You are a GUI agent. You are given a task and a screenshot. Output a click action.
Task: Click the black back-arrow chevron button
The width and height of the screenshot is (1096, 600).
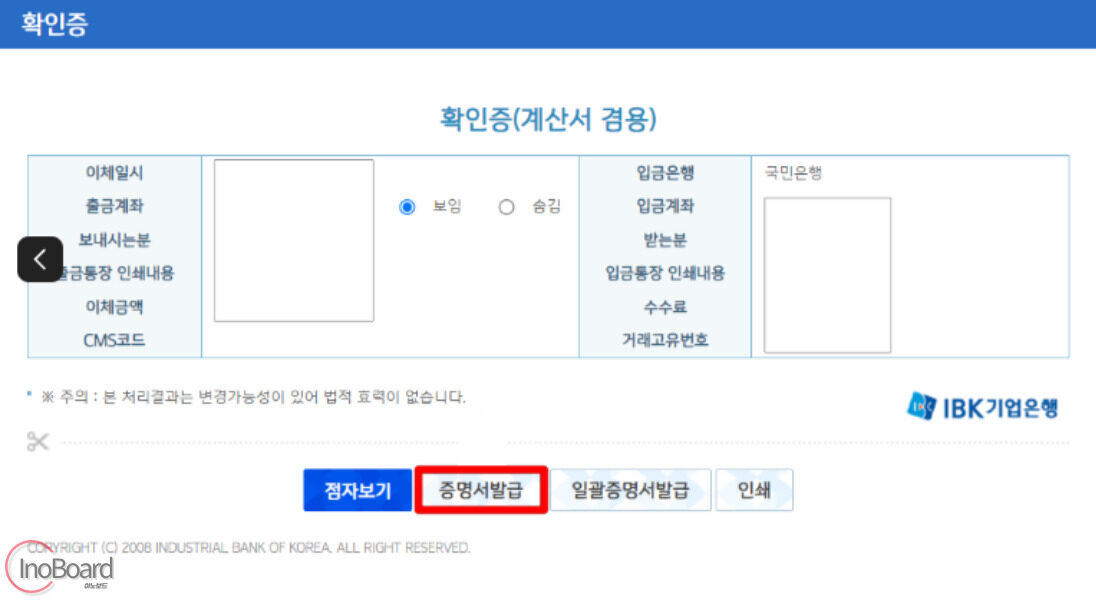tap(40, 259)
